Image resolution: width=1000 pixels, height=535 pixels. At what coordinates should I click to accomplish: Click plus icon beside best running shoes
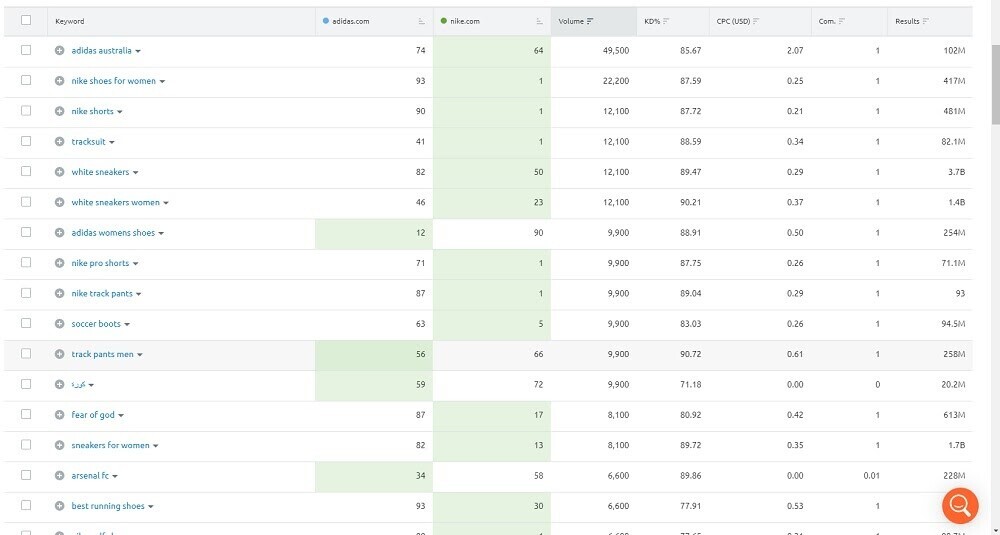[x=59, y=506]
